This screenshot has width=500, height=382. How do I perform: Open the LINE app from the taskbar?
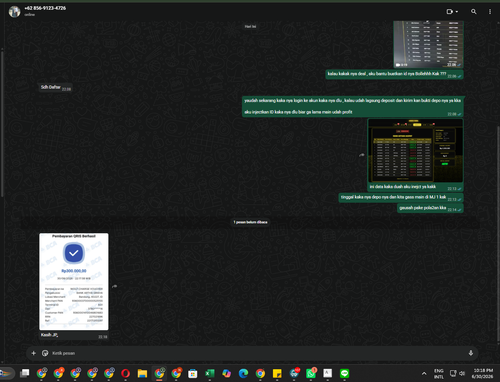344,373
